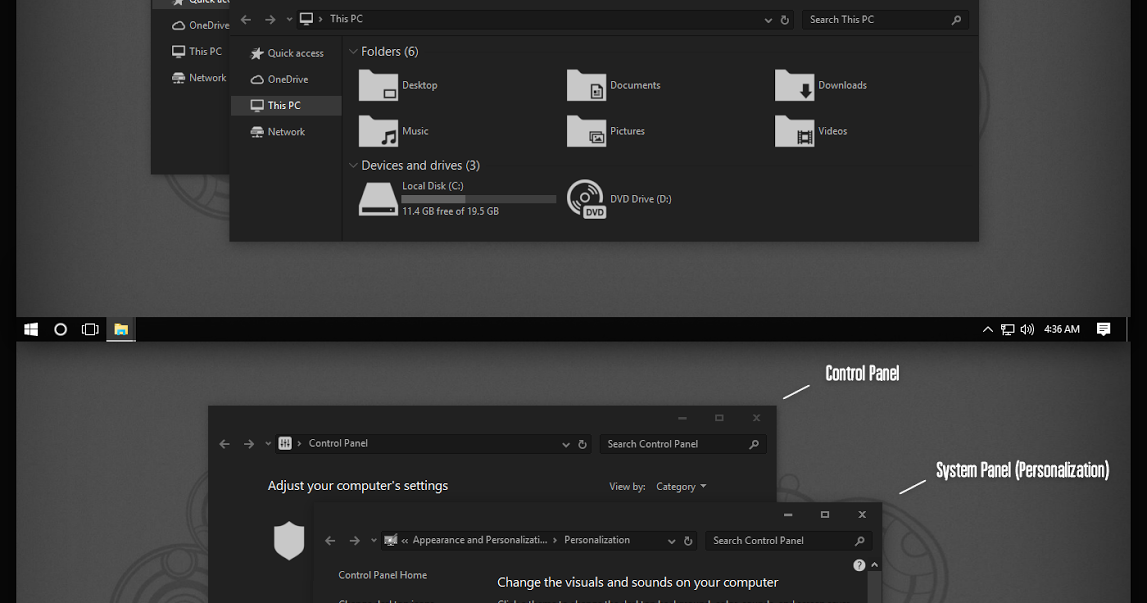Image resolution: width=1147 pixels, height=603 pixels.
Task: Collapse the Devices and drives (3) section
Action: [x=353, y=165]
